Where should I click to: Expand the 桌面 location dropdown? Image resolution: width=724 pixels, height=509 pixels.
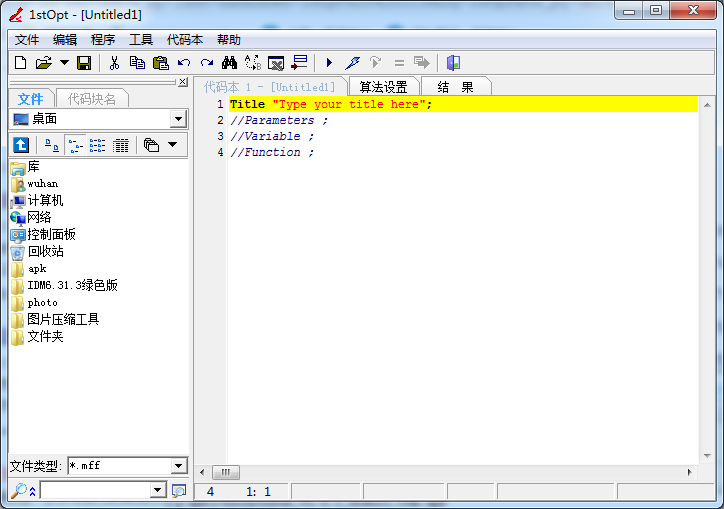click(x=178, y=119)
